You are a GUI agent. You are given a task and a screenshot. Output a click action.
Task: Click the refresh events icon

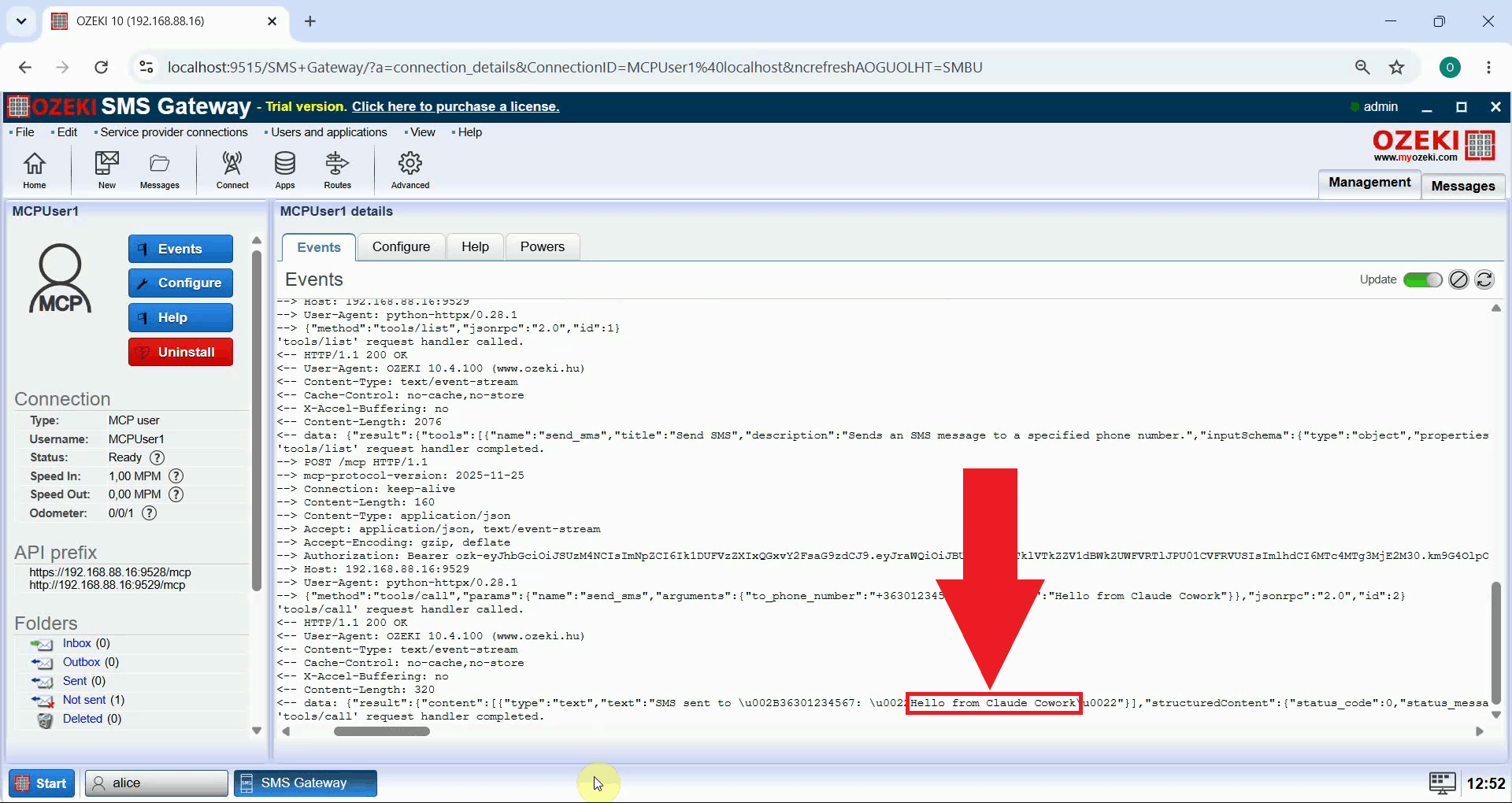pos(1484,279)
